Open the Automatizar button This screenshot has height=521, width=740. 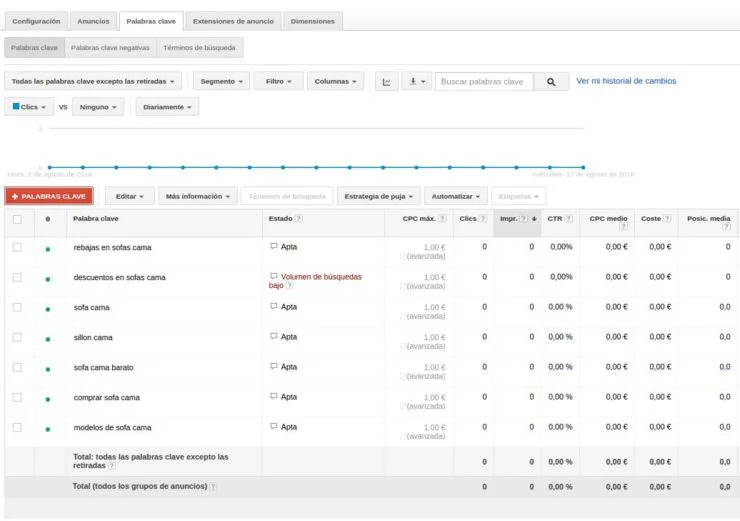(x=456, y=196)
